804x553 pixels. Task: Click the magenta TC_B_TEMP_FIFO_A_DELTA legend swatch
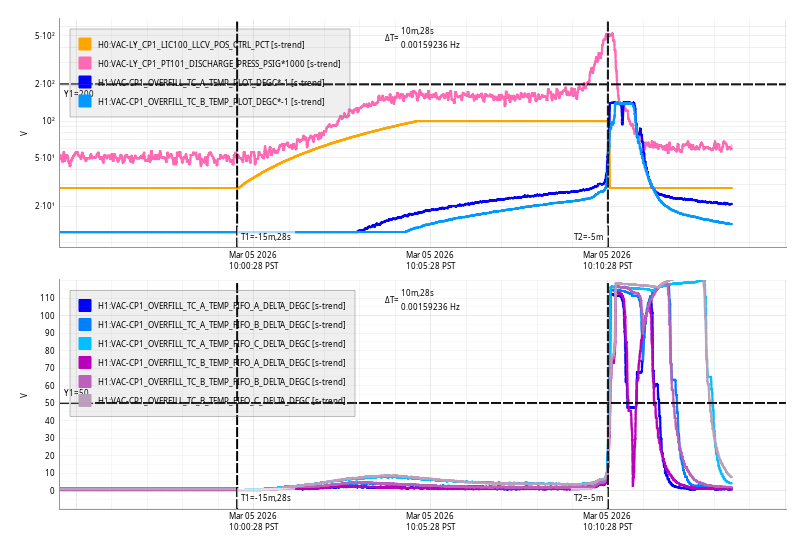click(x=85, y=362)
